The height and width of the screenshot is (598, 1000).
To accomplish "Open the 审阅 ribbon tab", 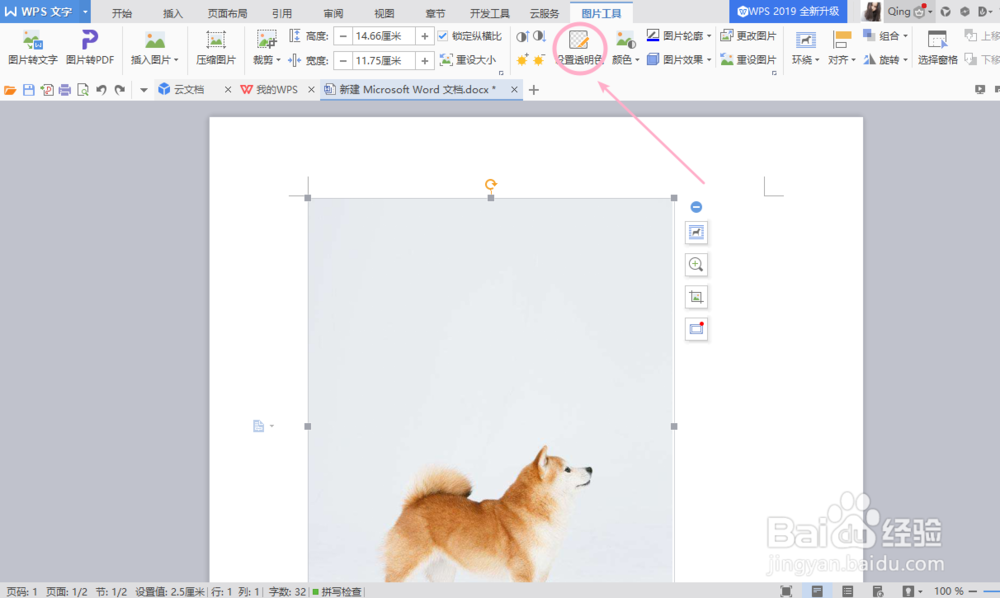I will [334, 13].
